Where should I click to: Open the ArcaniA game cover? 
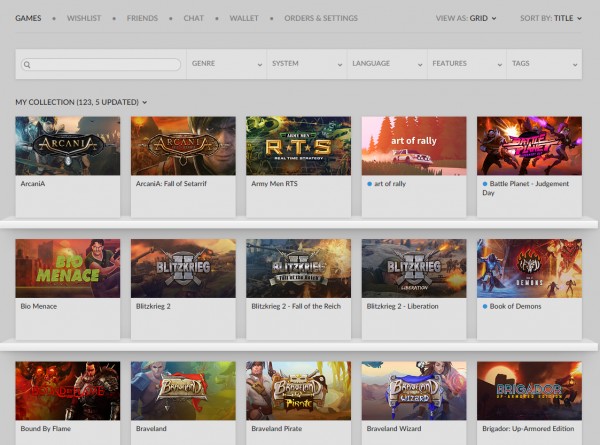click(68, 146)
